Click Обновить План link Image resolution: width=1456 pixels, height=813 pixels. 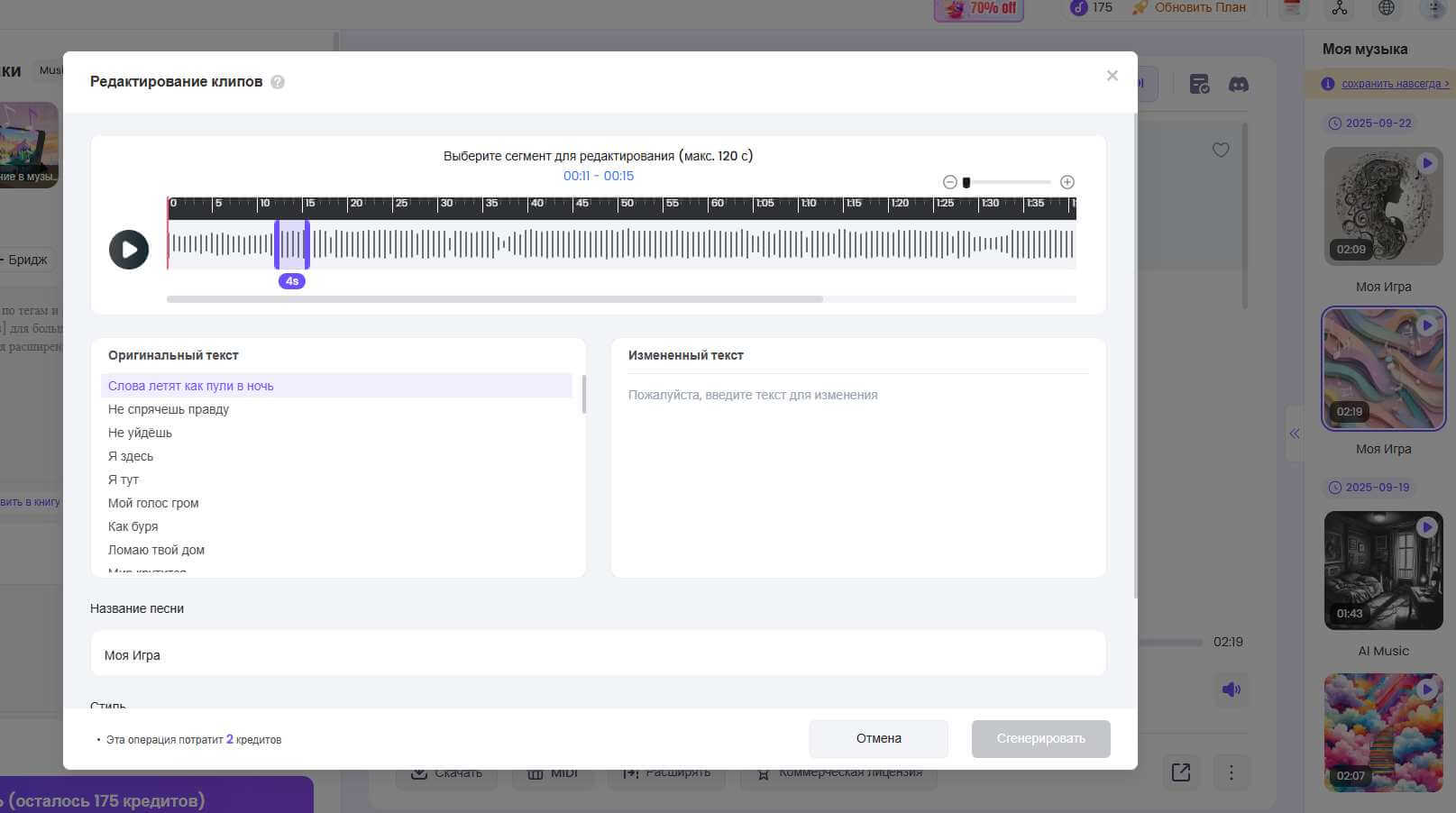coord(1189,7)
